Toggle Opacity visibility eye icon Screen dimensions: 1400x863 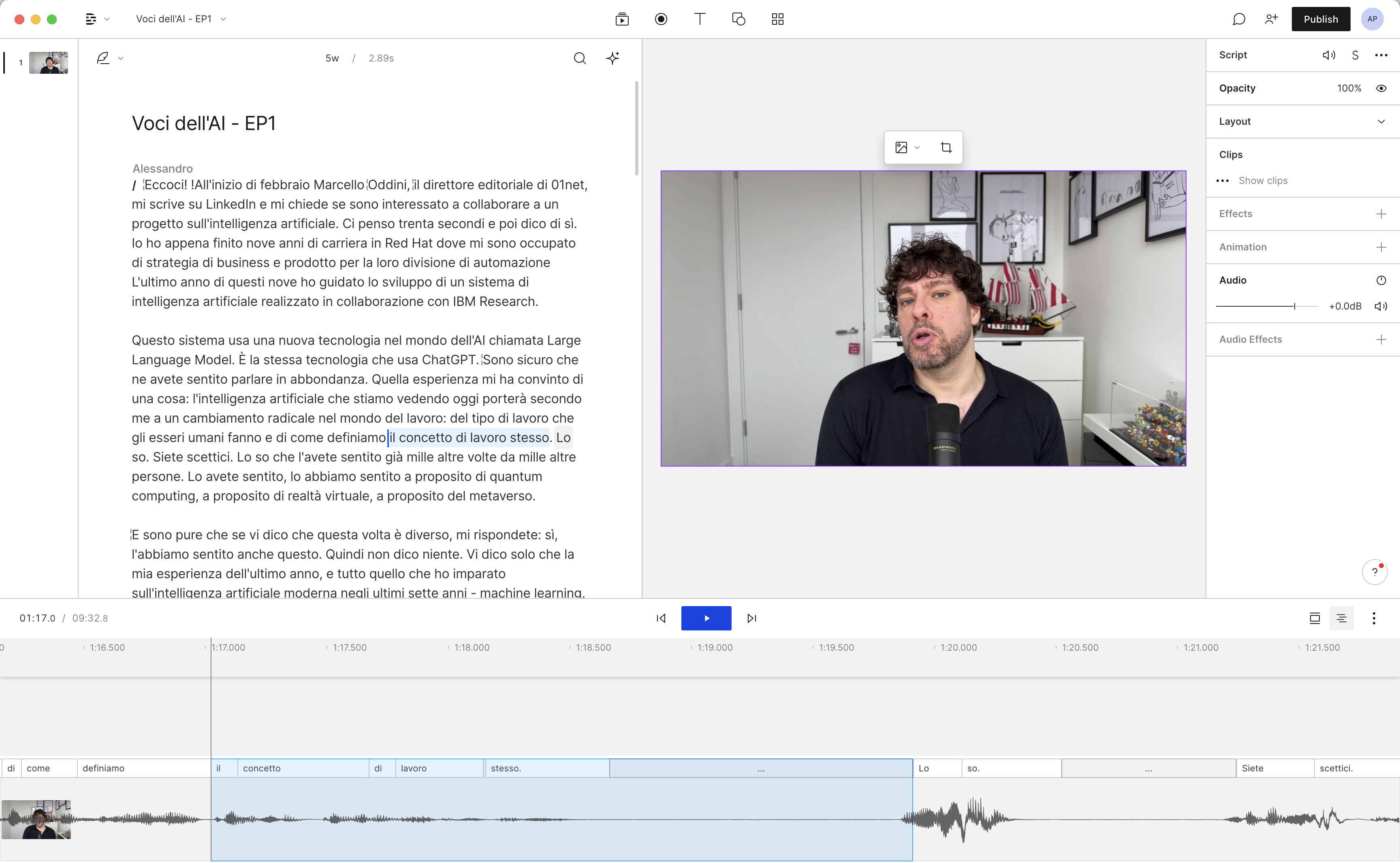click(1381, 88)
